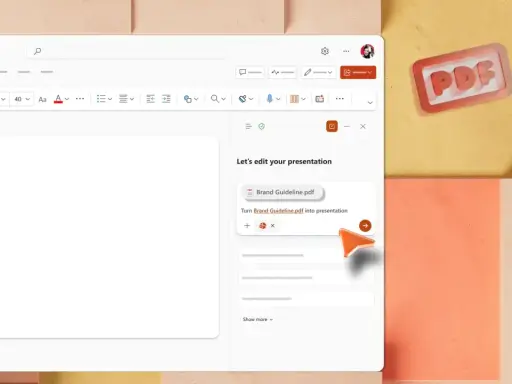Image resolution: width=512 pixels, height=384 pixels.
Task: Click the Aa change case icon
Action: coord(42,99)
